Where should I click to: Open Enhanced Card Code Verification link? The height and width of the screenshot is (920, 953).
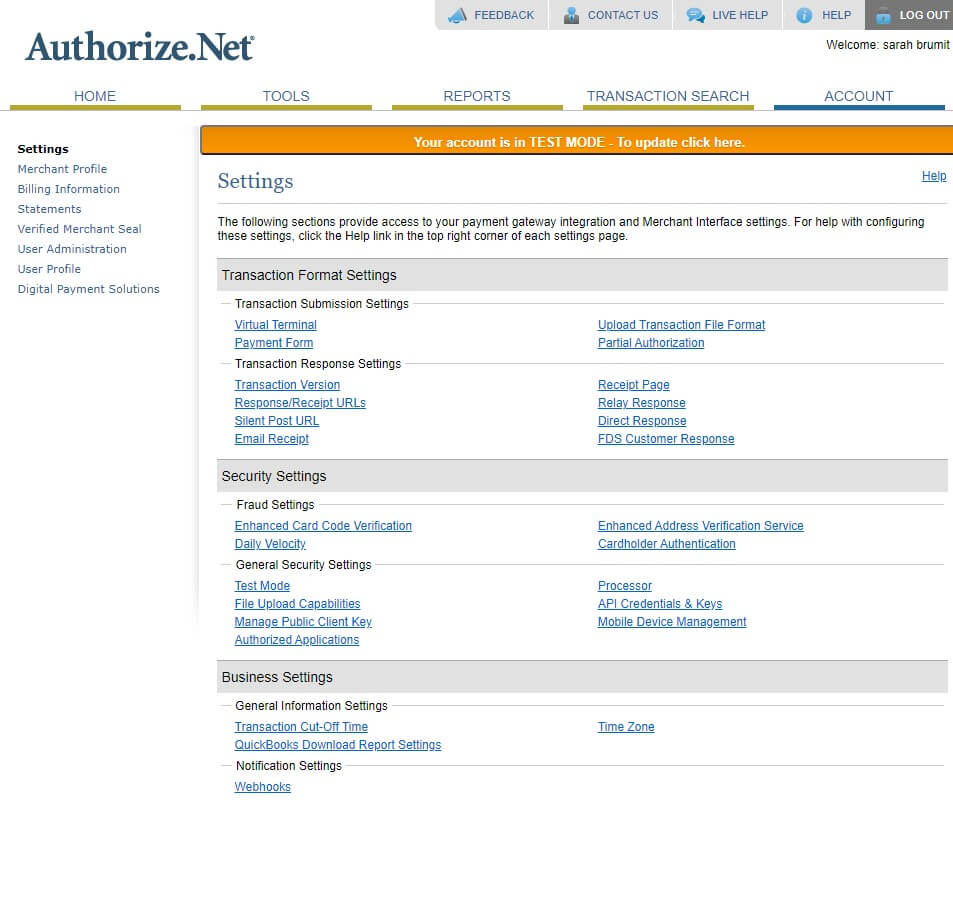[x=323, y=526]
